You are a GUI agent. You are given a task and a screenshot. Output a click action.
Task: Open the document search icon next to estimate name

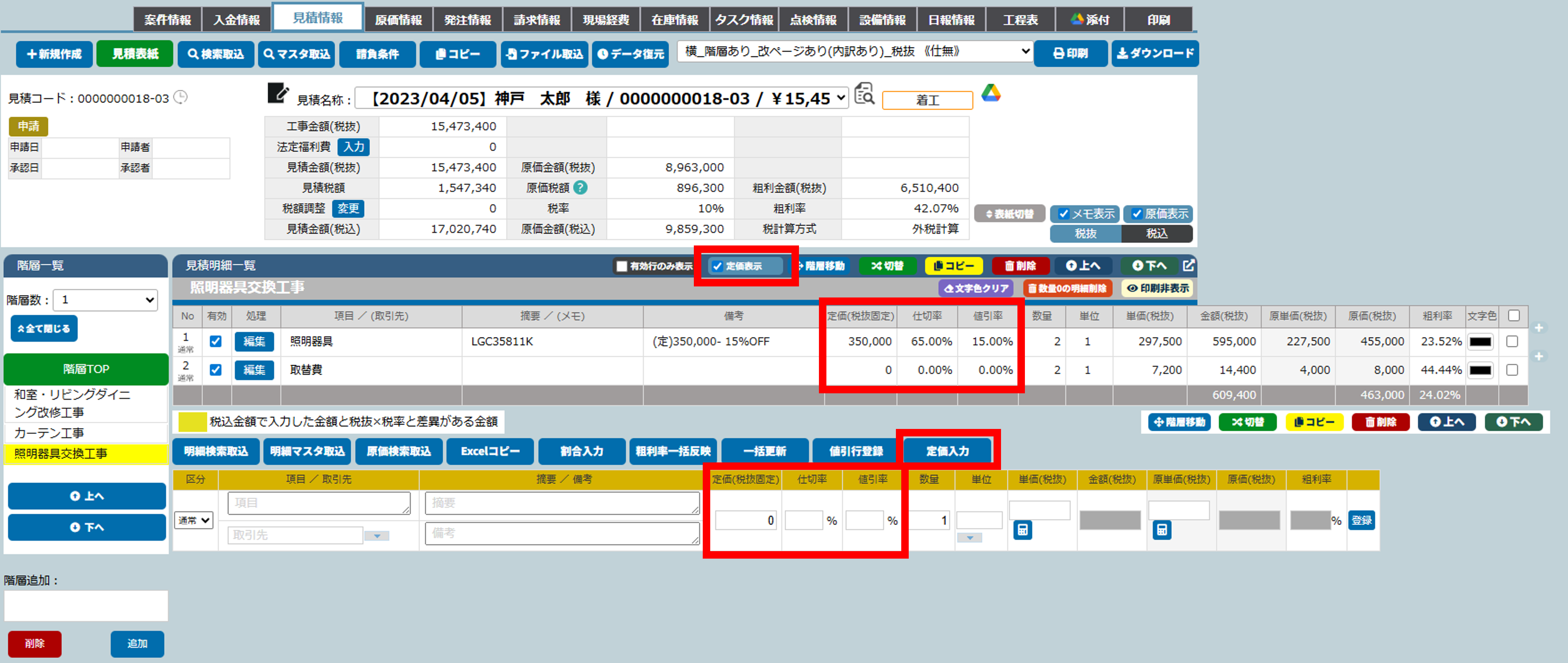point(864,94)
